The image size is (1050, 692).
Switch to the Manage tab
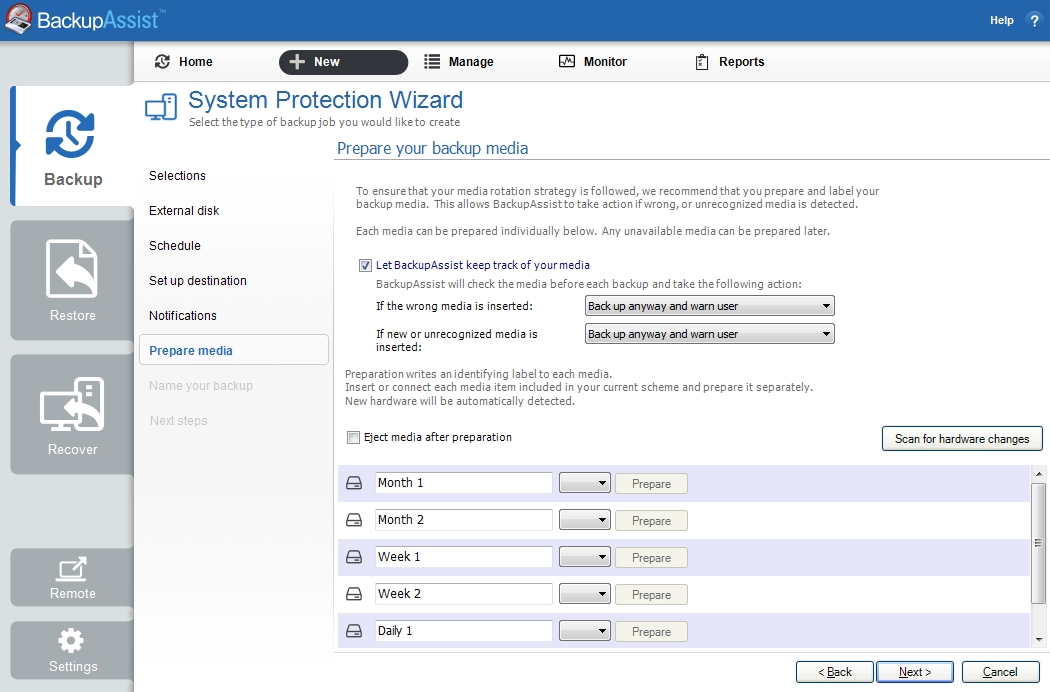pyautogui.click(x=459, y=62)
